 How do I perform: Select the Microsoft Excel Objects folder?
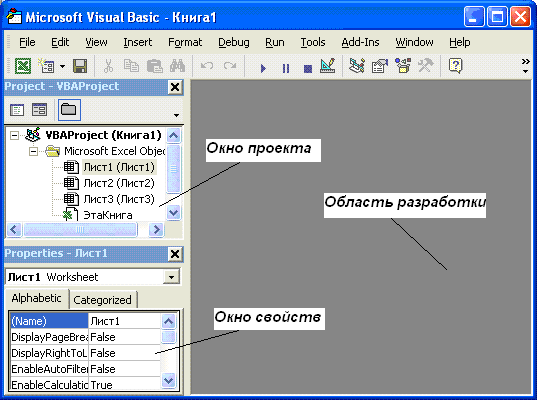tap(115, 151)
